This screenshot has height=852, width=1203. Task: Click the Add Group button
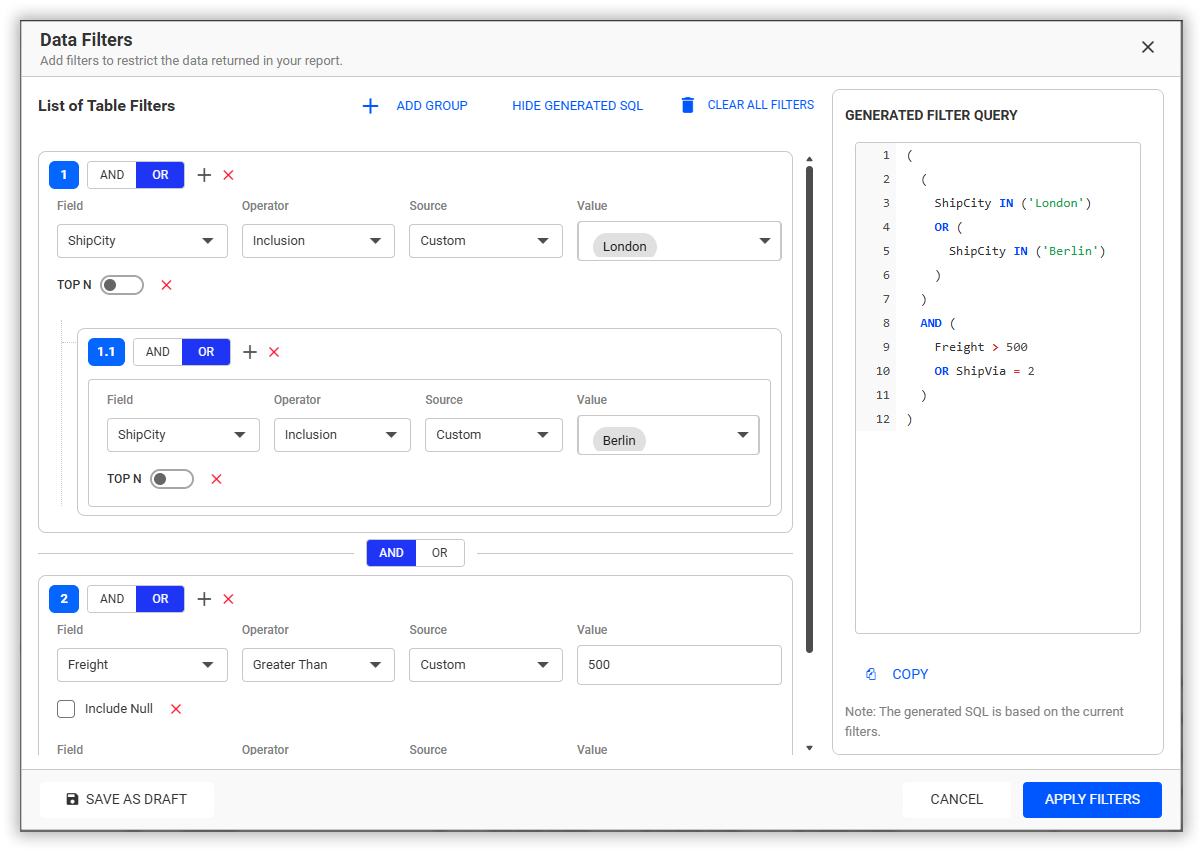415,105
